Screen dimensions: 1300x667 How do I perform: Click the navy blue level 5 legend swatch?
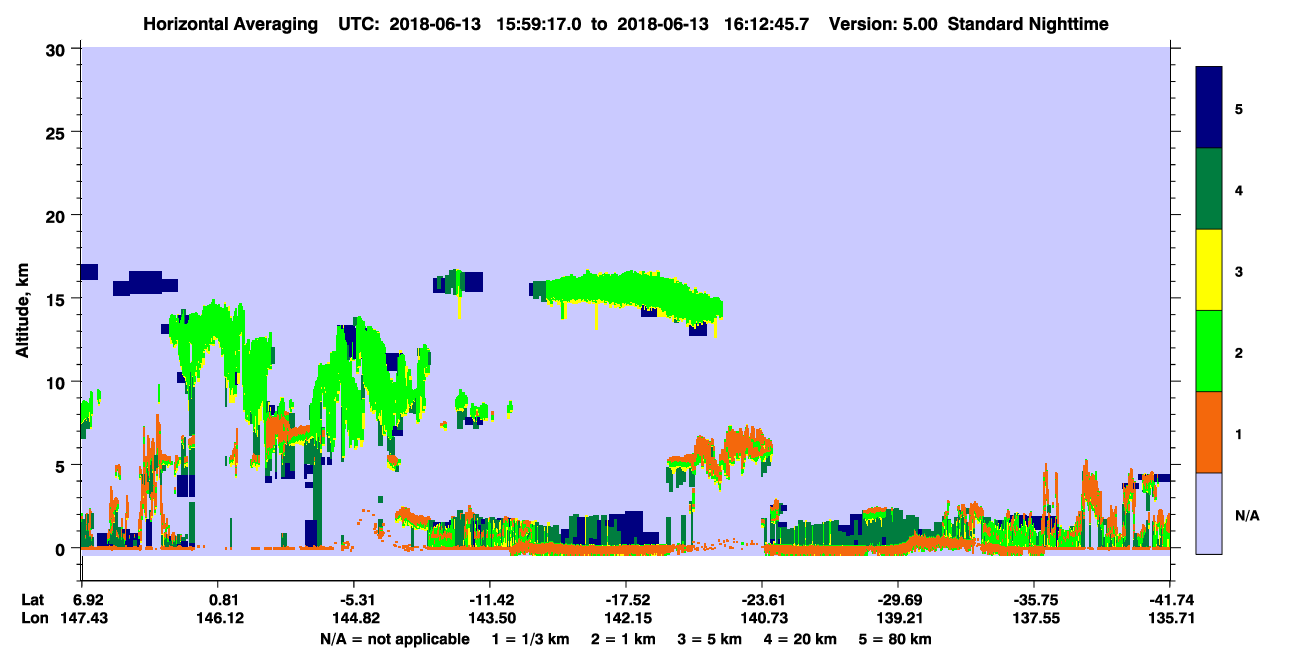click(x=1209, y=108)
